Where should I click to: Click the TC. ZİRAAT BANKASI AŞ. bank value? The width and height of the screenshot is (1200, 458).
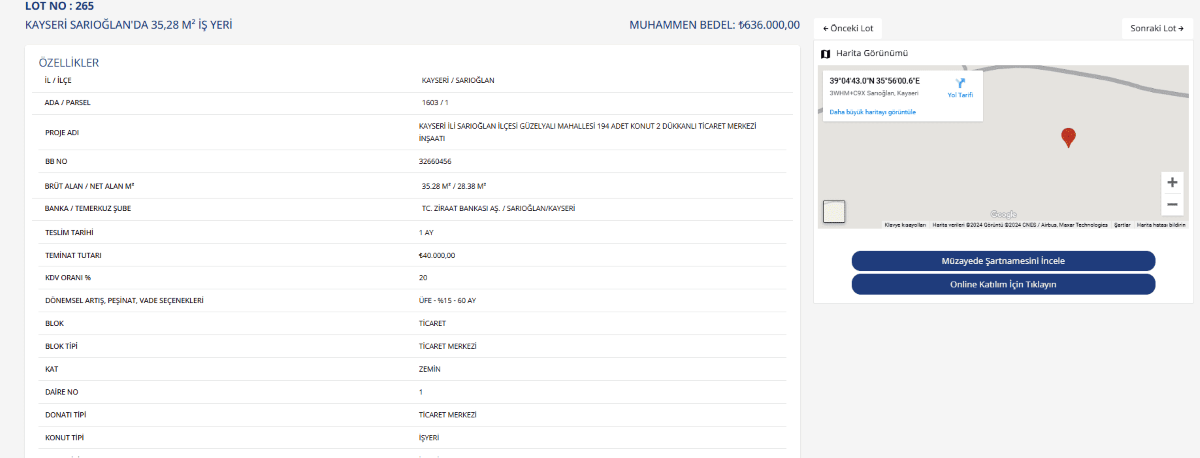click(x=499, y=209)
